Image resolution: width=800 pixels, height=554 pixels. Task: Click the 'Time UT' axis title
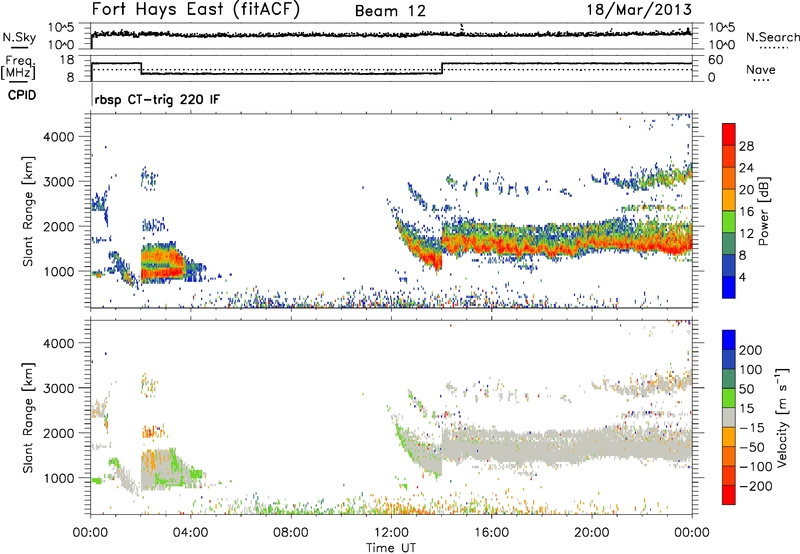click(391, 548)
